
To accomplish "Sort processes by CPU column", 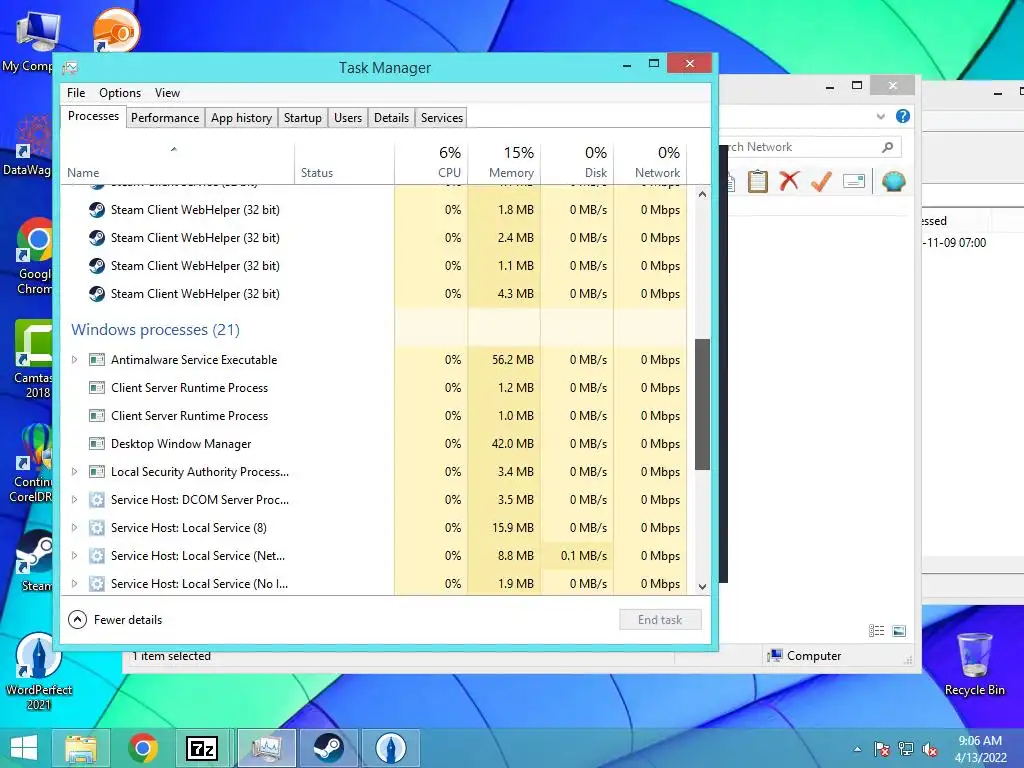I will pyautogui.click(x=431, y=162).
